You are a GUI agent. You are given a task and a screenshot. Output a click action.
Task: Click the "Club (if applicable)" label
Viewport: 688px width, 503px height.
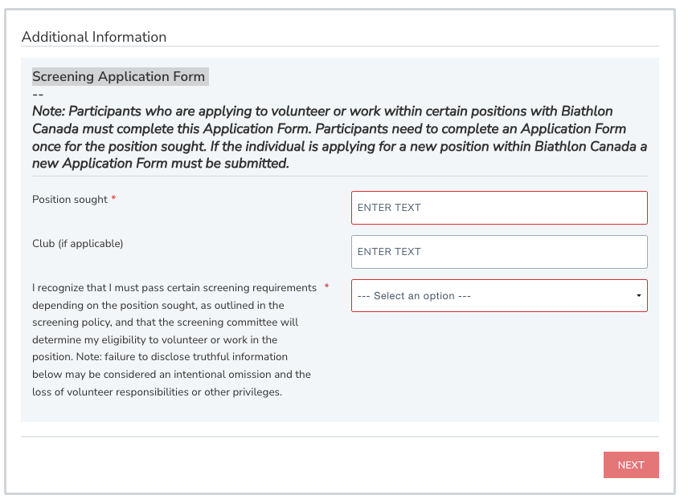(x=78, y=243)
